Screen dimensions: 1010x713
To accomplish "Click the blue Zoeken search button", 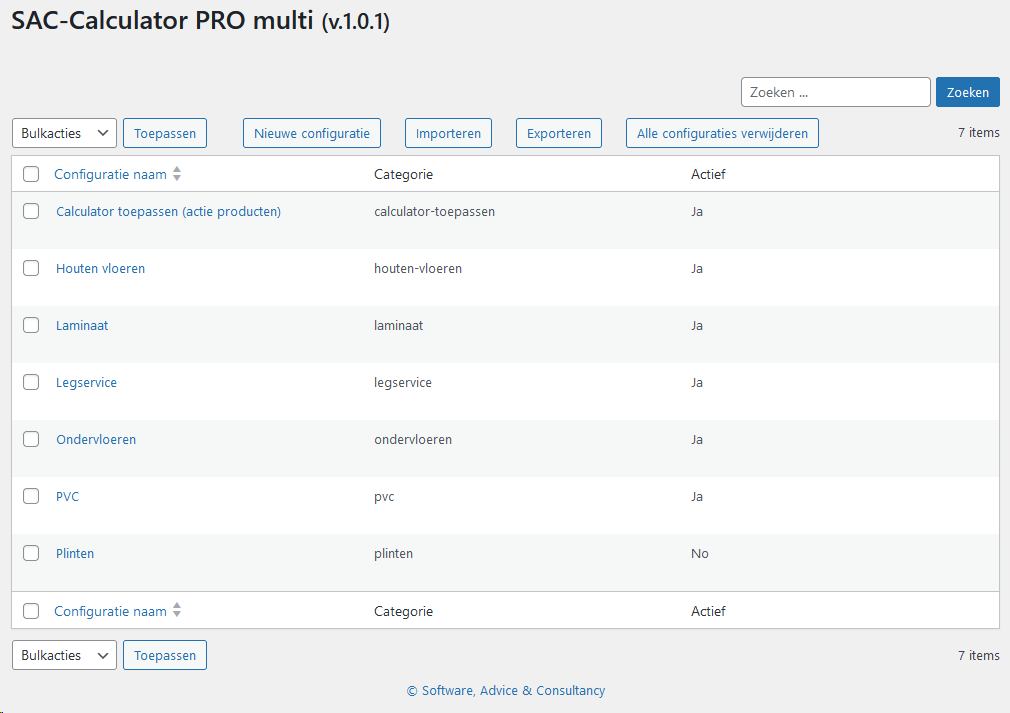I will (x=967, y=92).
